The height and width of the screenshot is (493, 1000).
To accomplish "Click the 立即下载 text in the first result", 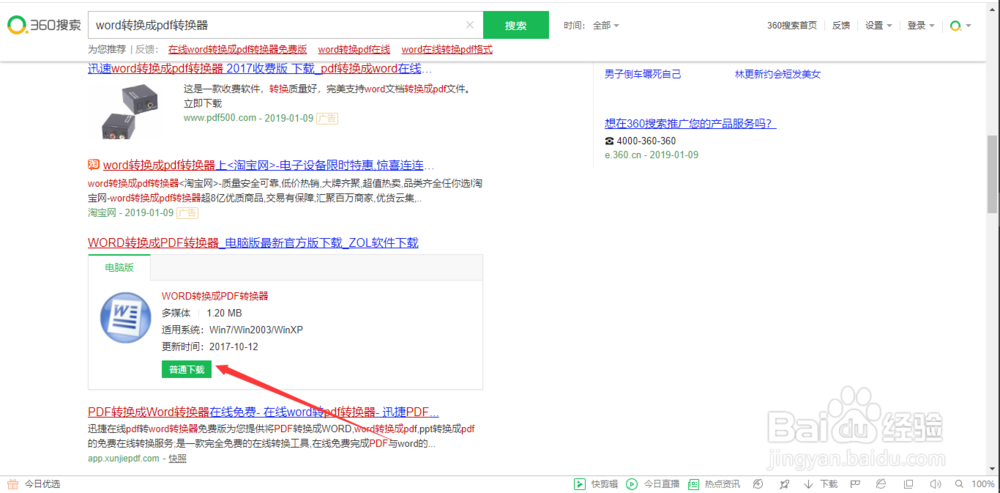I will click(x=203, y=103).
